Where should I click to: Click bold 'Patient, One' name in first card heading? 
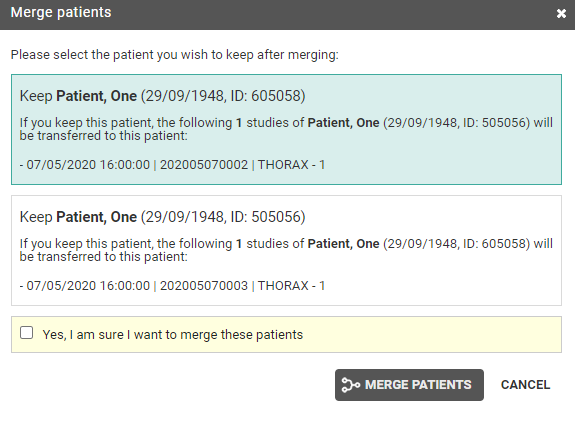point(96,96)
